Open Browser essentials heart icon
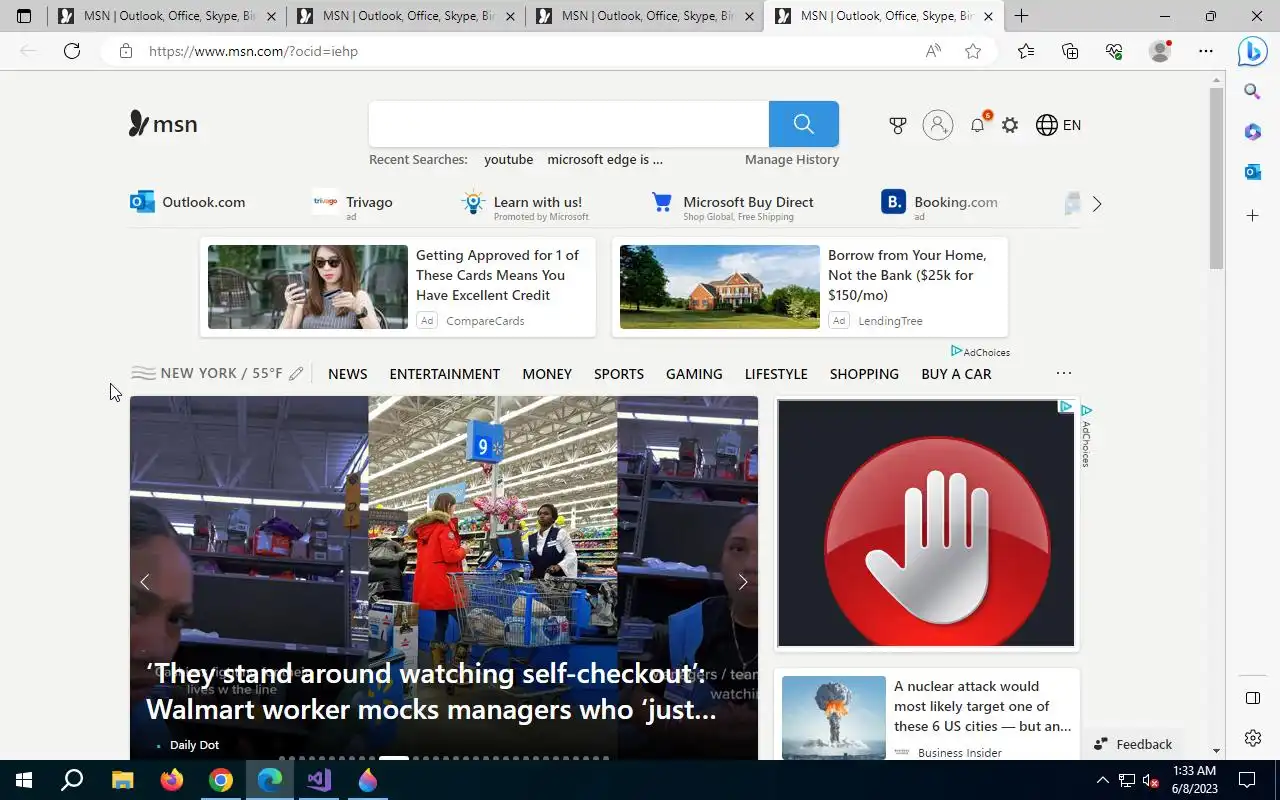Screen dimensions: 1280x800 click(x=1114, y=51)
